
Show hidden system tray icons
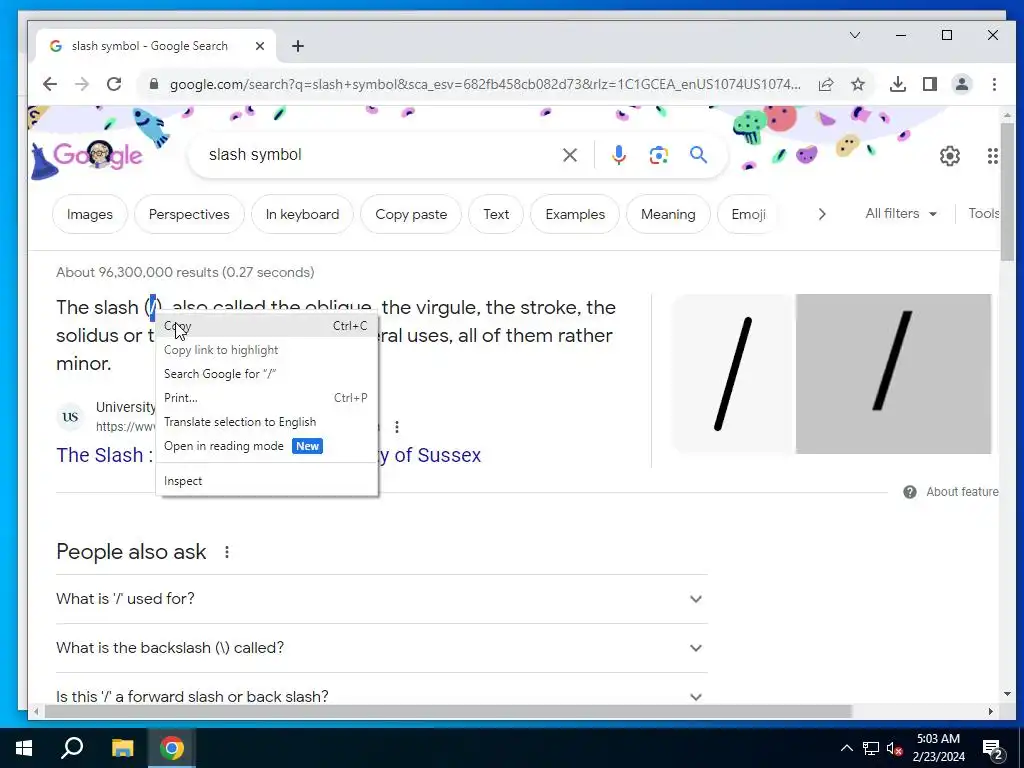pos(846,748)
